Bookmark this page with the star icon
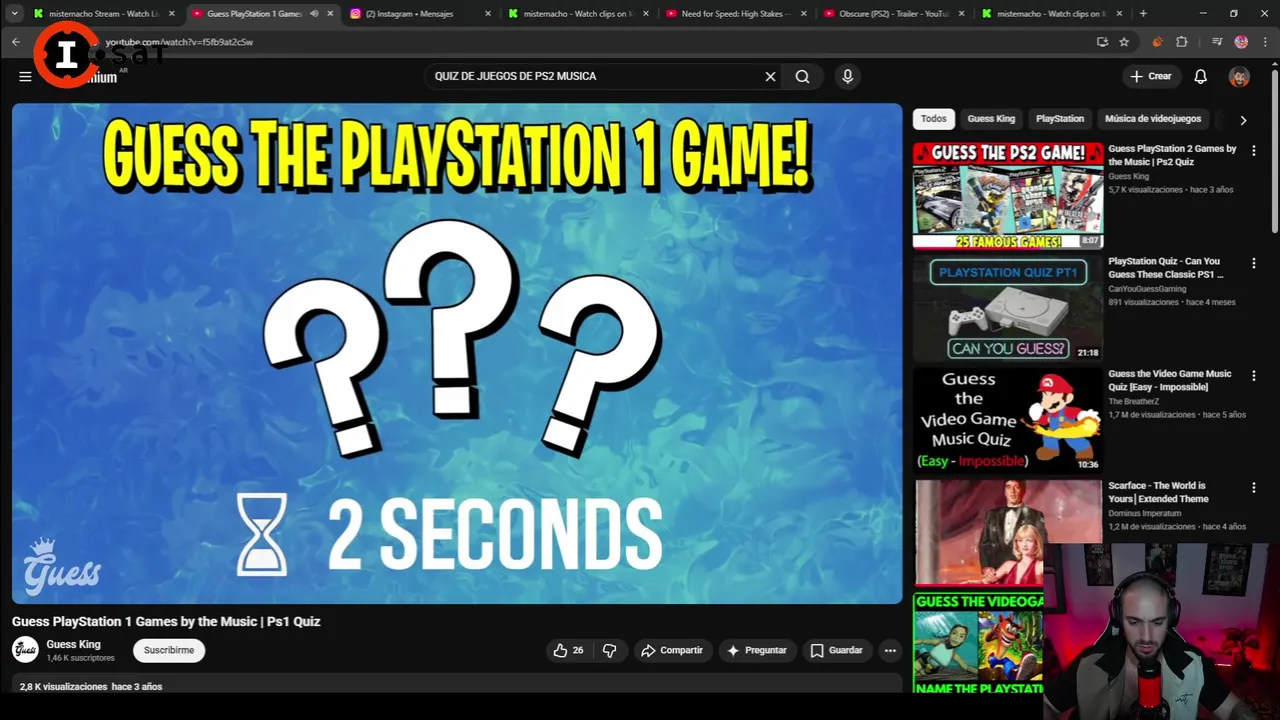Image resolution: width=1280 pixels, height=720 pixels. pos(1124,42)
